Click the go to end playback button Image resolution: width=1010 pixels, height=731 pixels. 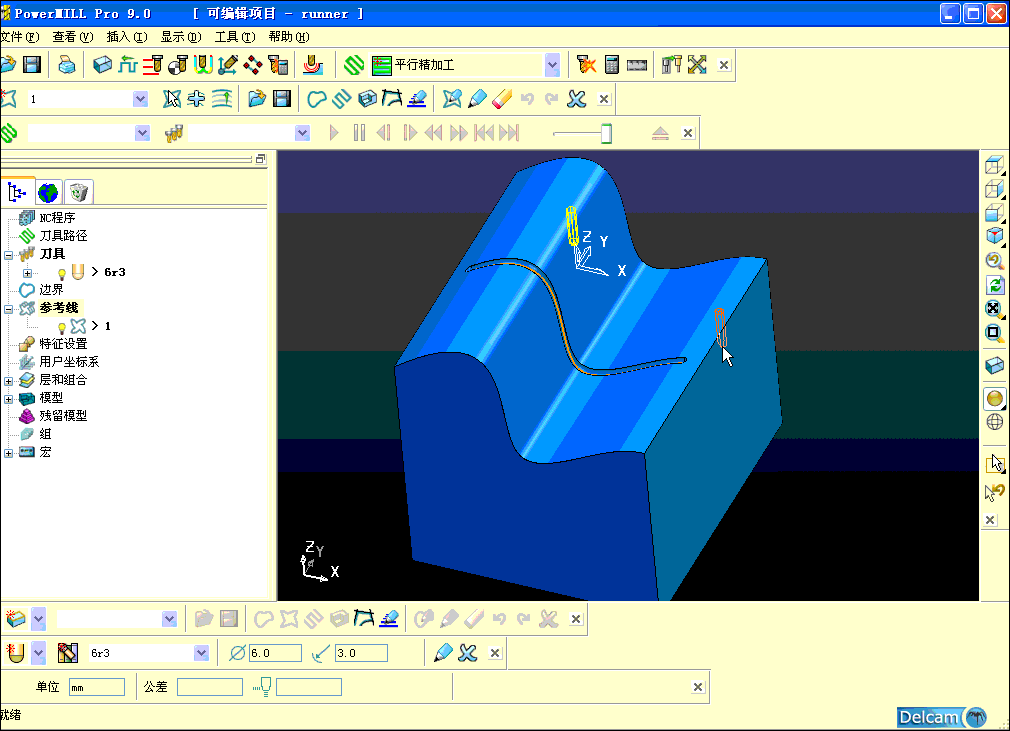coord(509,133)
